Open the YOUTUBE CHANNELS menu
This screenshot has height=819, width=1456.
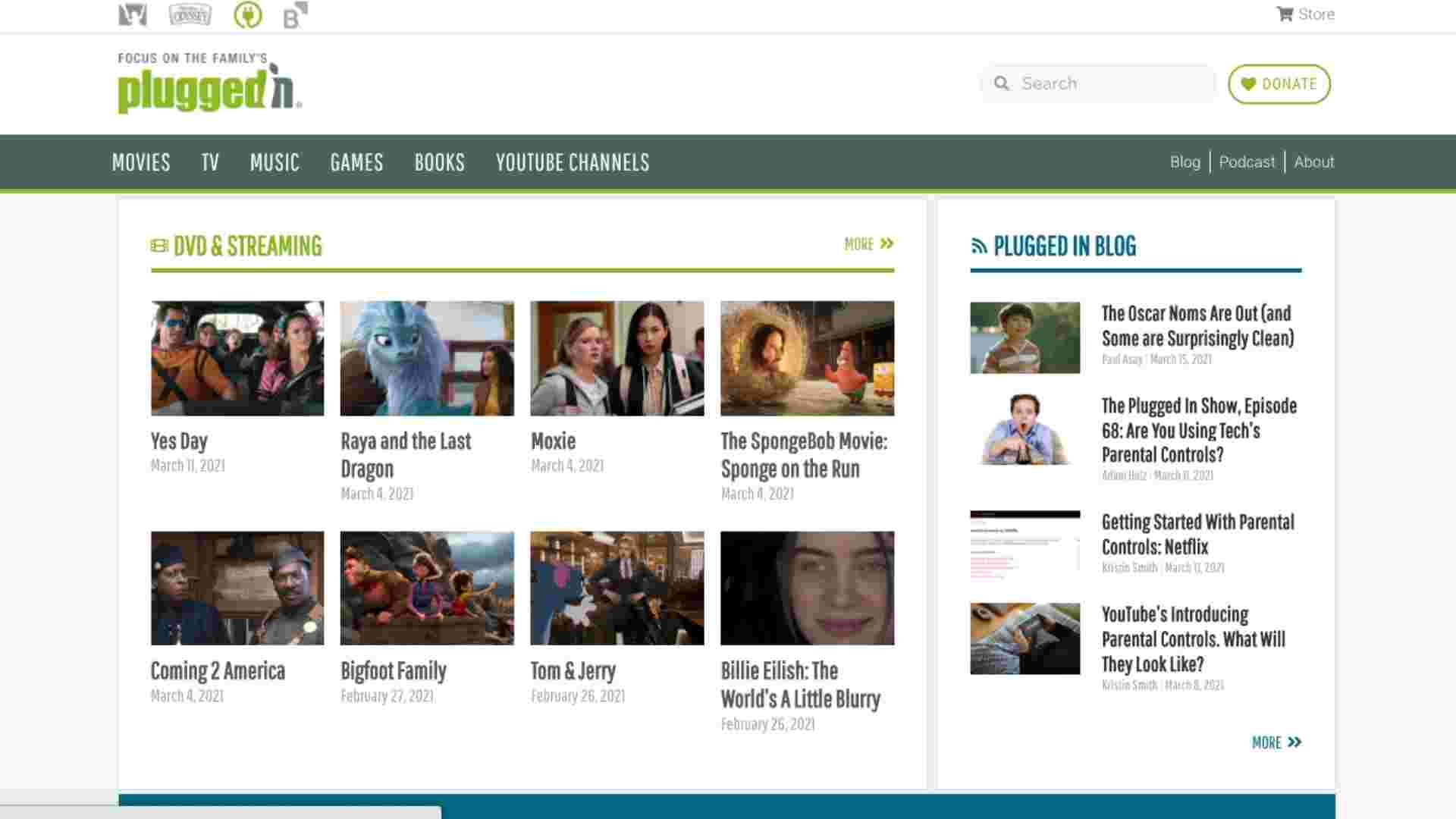[572, 162]
